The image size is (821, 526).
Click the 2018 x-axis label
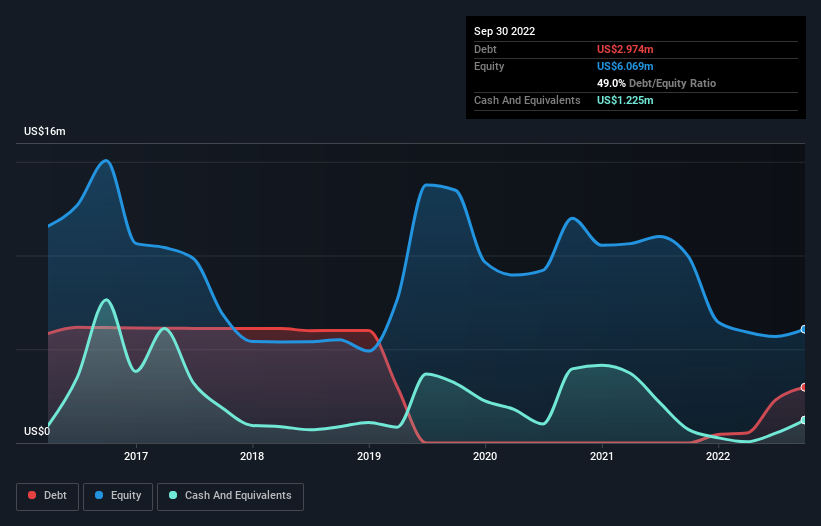pyautogui.click(x=252, y=456)
